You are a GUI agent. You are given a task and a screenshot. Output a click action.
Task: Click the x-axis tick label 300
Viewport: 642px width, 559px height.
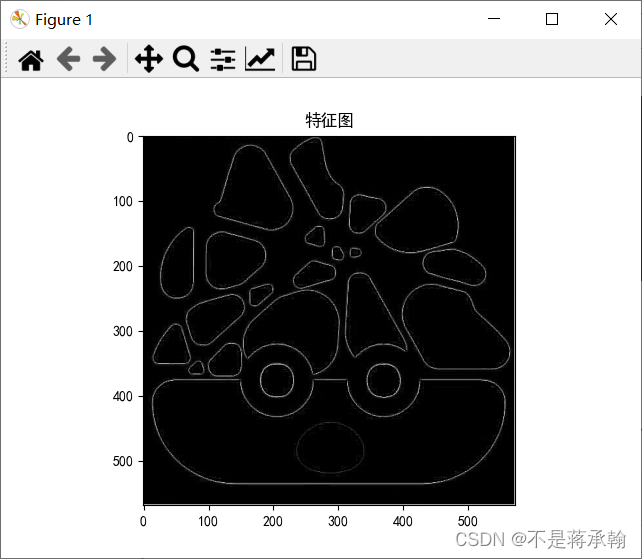(x=338, y=521)
